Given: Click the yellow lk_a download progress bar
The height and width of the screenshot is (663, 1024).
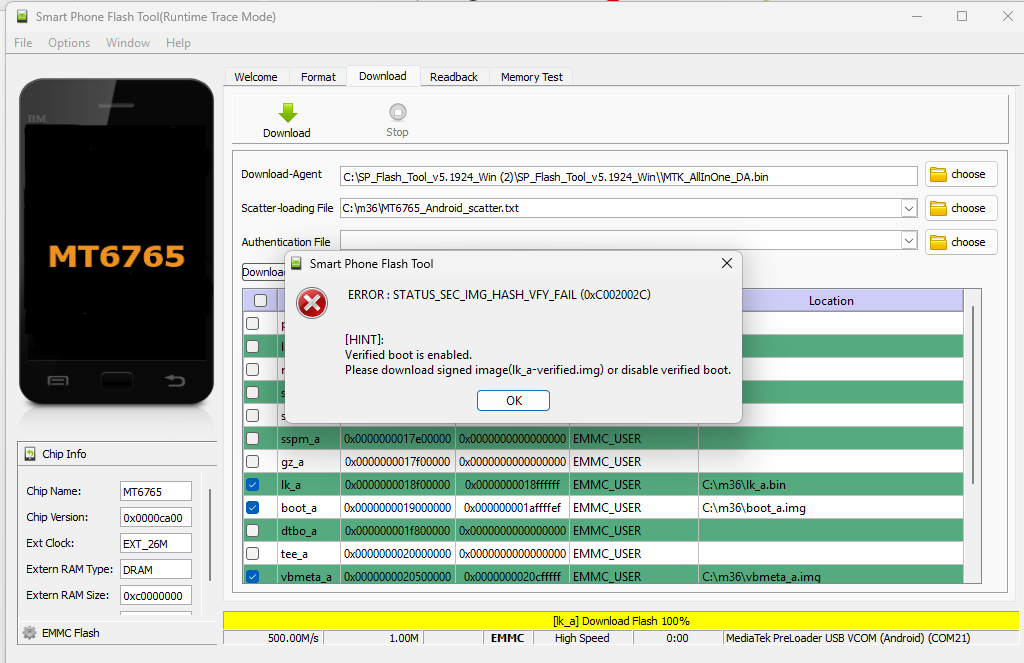Looking at the screenshot, I should pyautogui.click(x=620, y=621).
